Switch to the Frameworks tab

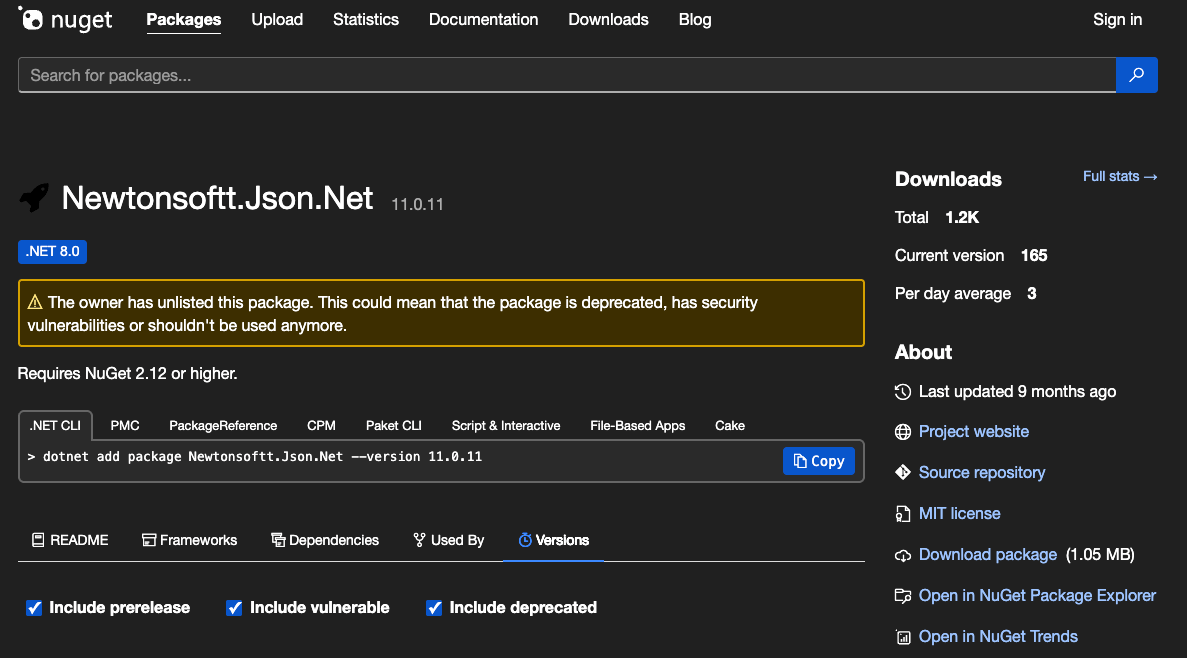pos(189,540)
